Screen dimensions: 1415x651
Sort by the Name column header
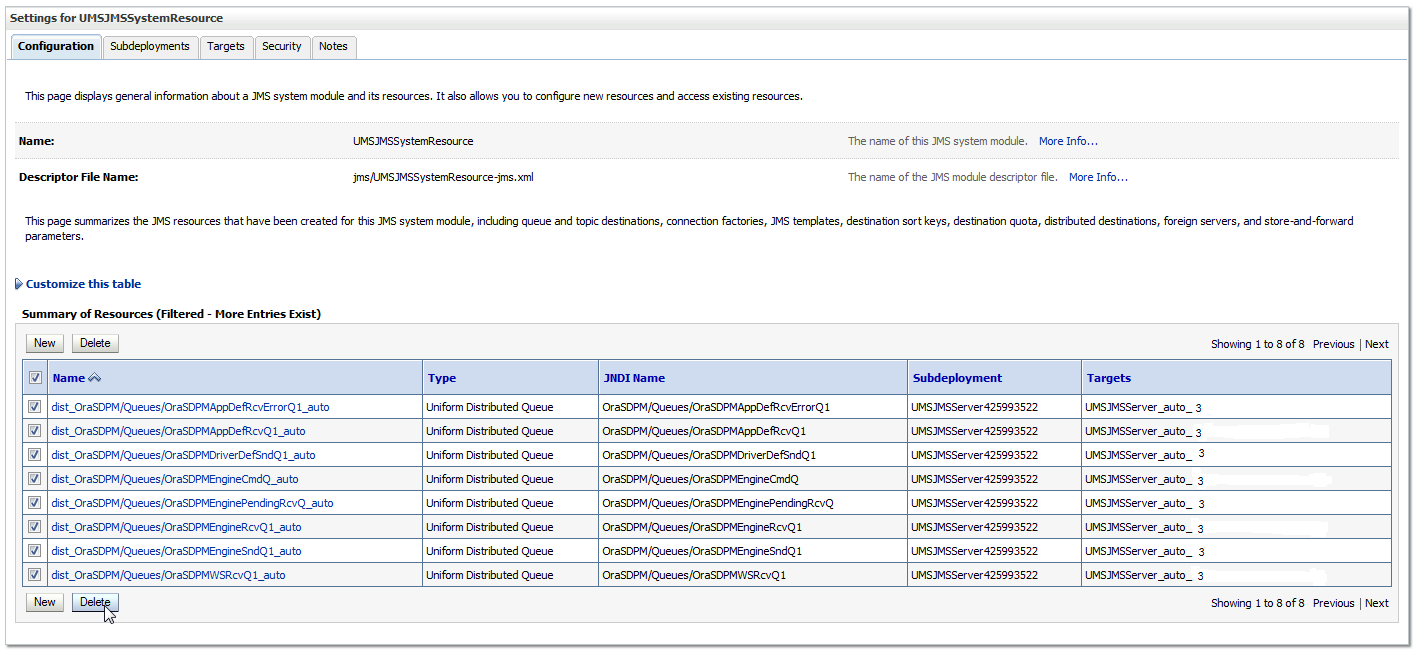click(x=69, y=378)
